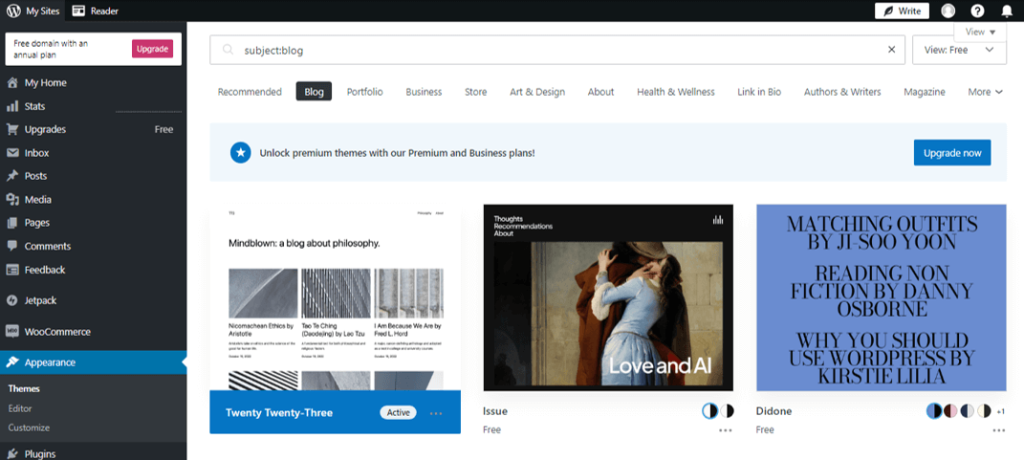
Task: Select the Store category tab
Action: (x=475, y=92)
